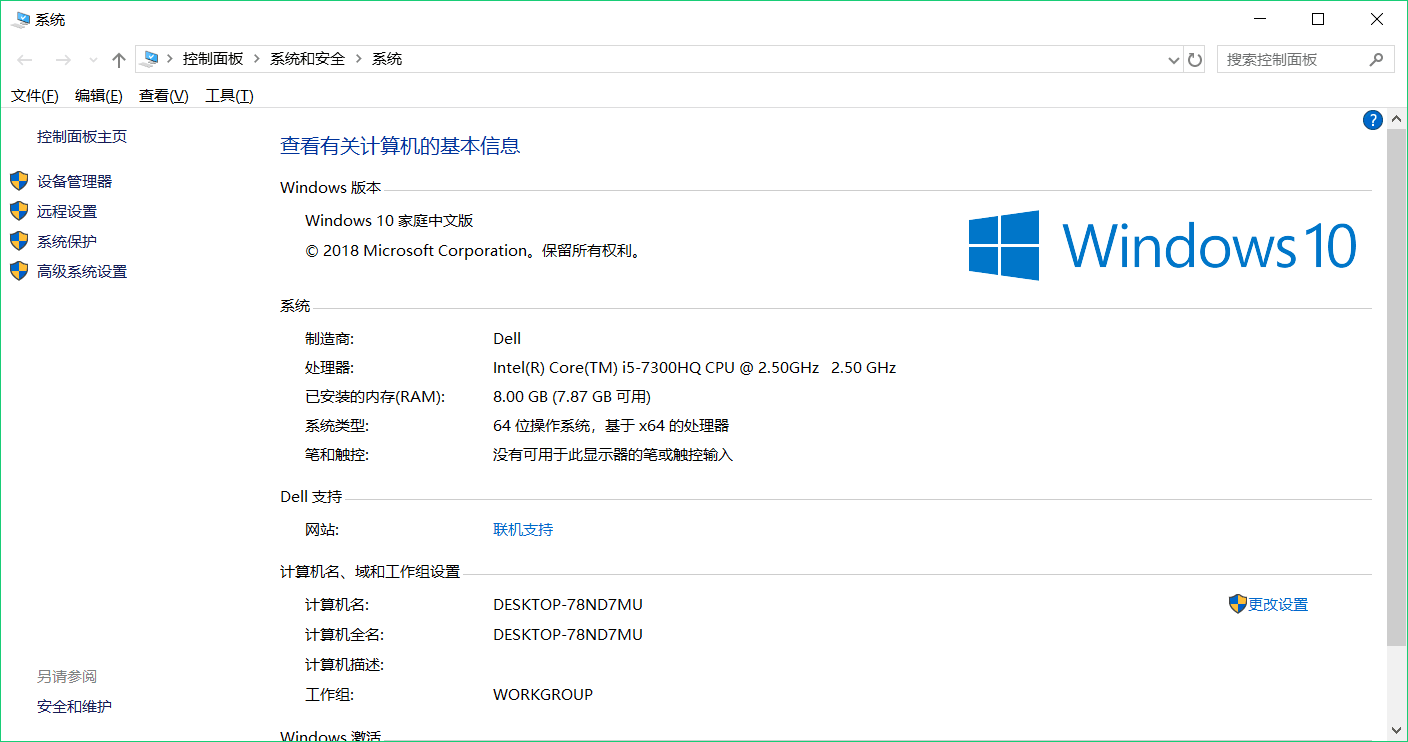Click the Windows 10 logo
Screen dimensions: 1408x742
tap(1162, 245)
